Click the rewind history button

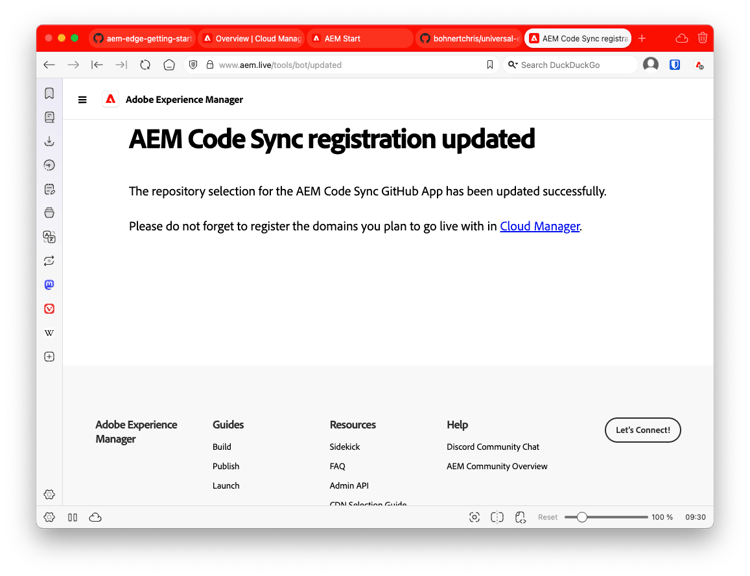pyautogui.click(x=97, y=65)
